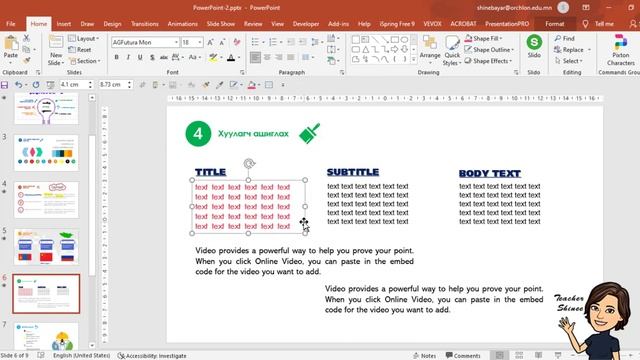The image size is (640, 360).
Task: Click the eyedropper icon in quick access toolbar
Action: tap(220, 85)
